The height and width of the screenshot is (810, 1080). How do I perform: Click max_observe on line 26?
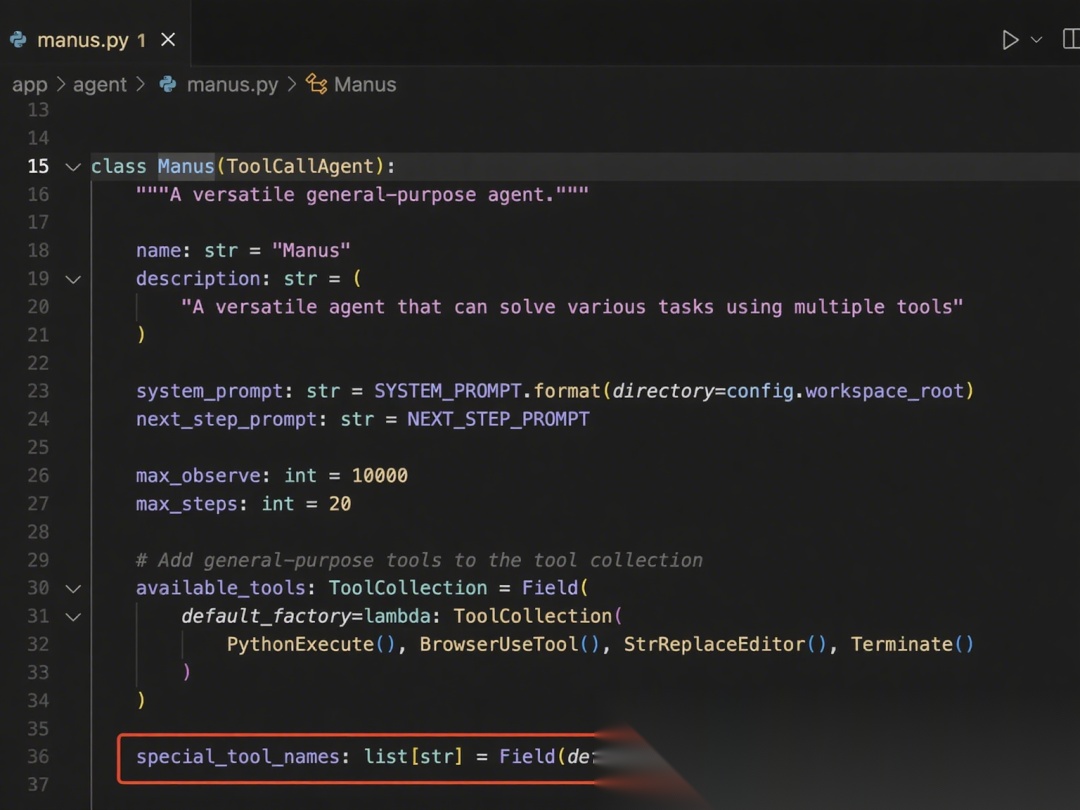tap(198, 476)
